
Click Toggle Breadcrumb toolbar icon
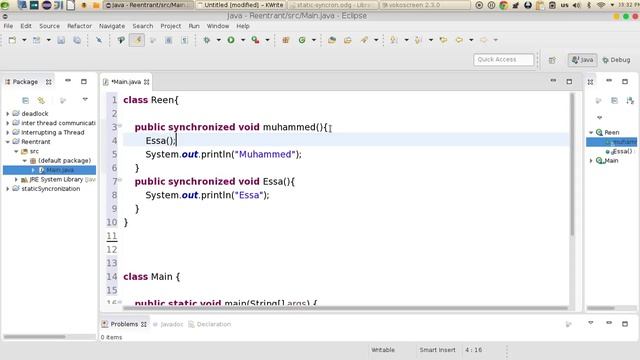tap(121, 40)
